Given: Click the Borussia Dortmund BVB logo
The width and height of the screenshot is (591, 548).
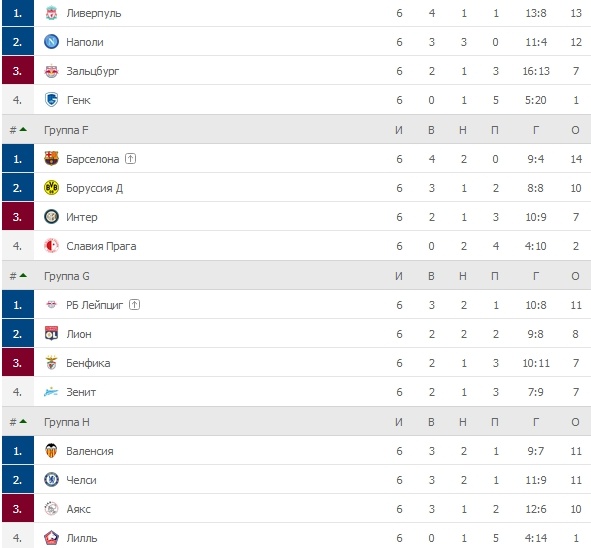Looking at the screenshot, I should [x=51, y=188].
